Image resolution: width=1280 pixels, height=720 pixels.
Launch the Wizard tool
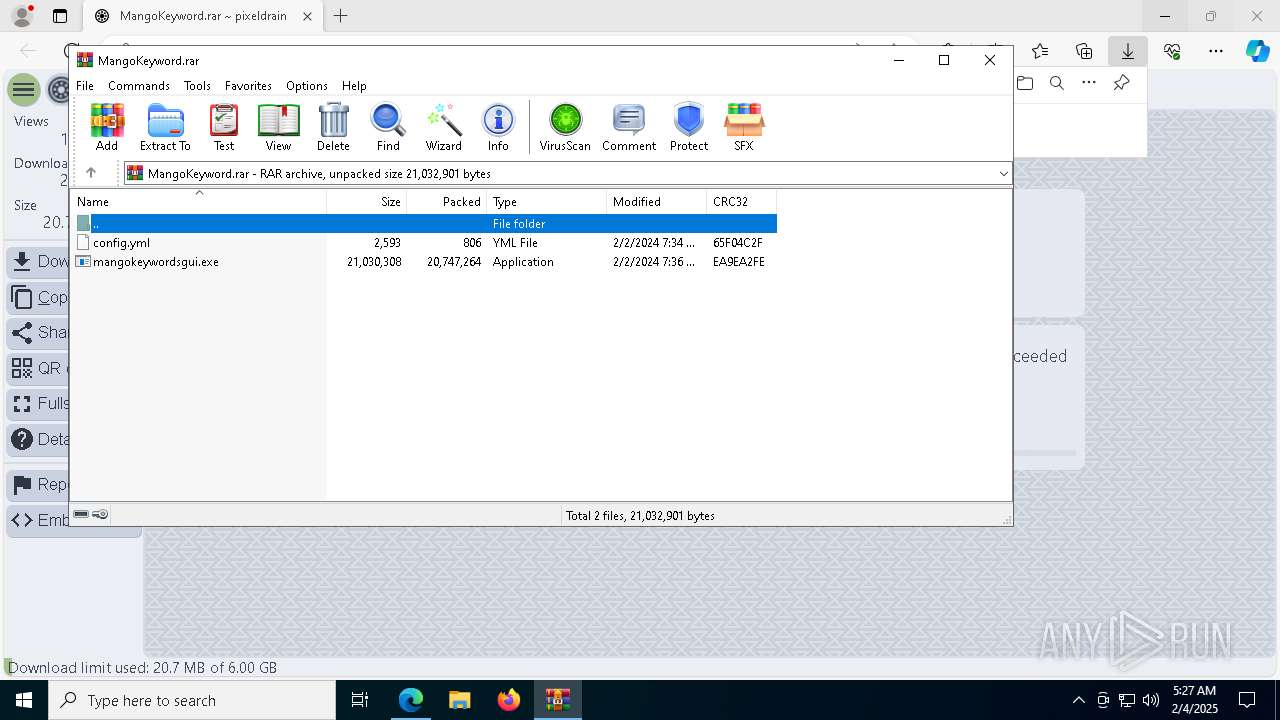click(443, 128)
